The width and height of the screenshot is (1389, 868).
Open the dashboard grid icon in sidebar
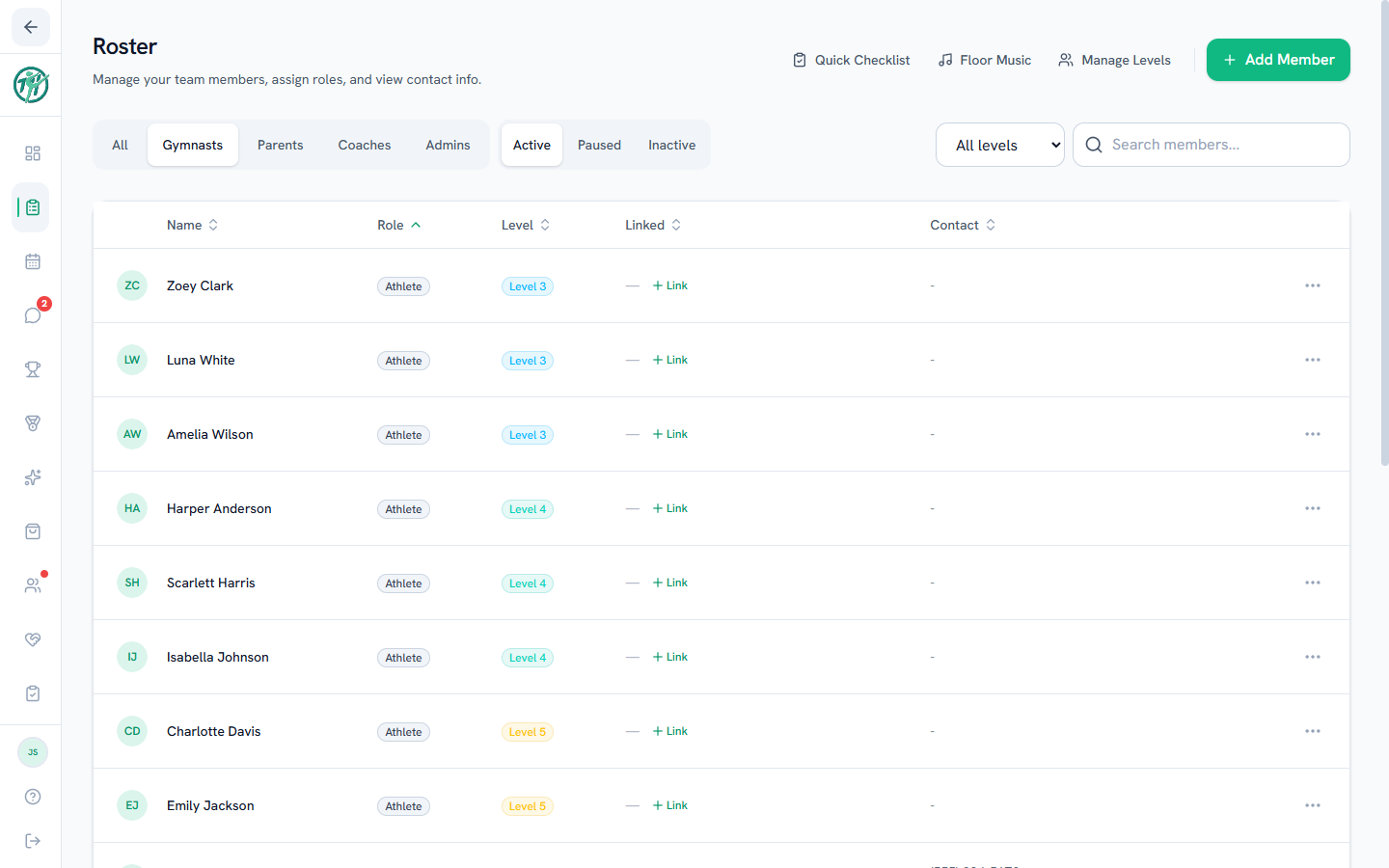[x=33, y=153]
